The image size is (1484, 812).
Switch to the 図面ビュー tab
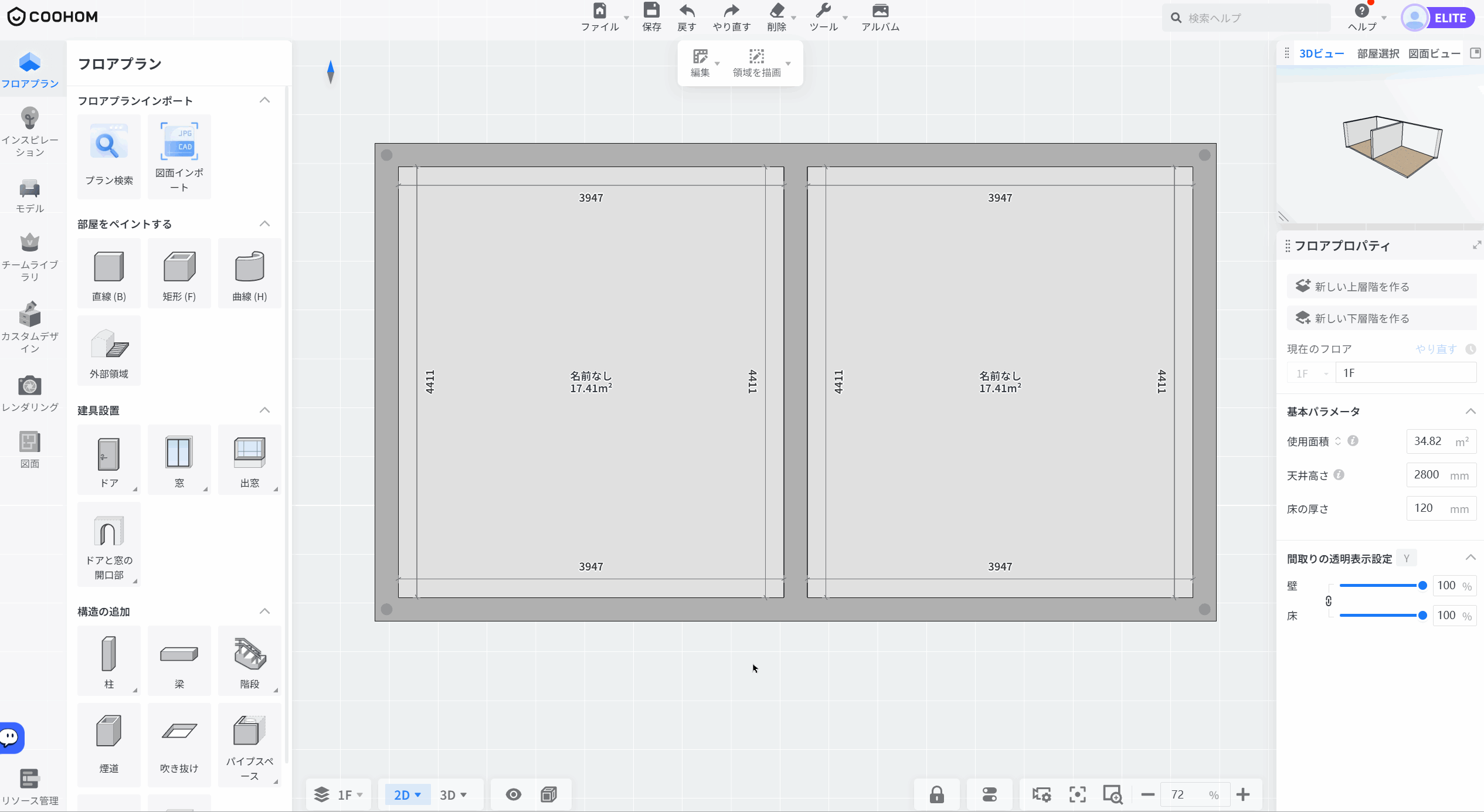(1434, 54)
